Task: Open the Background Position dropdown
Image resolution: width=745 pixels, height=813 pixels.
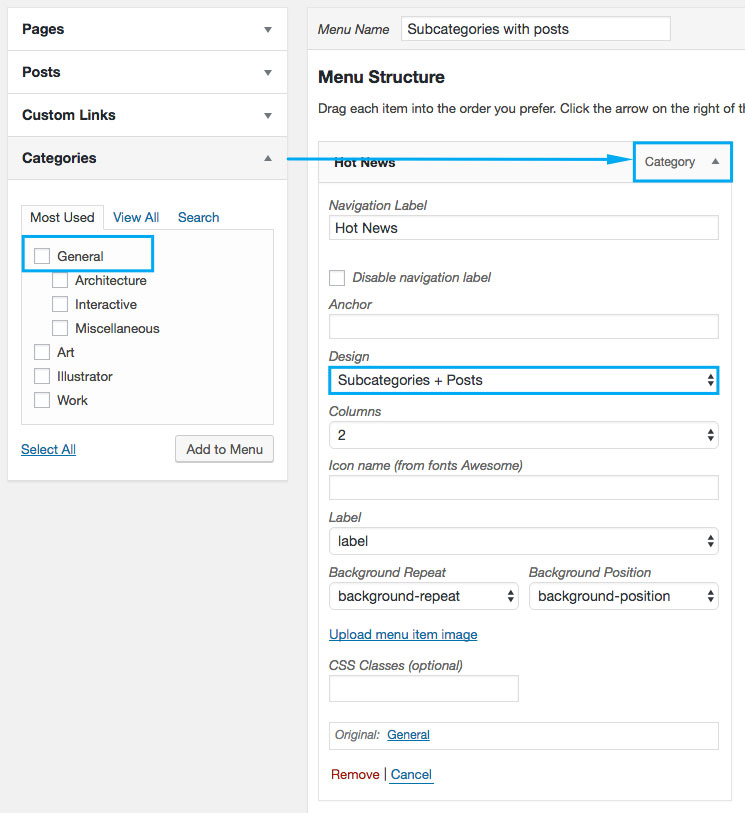Action: tap(623, 596)
